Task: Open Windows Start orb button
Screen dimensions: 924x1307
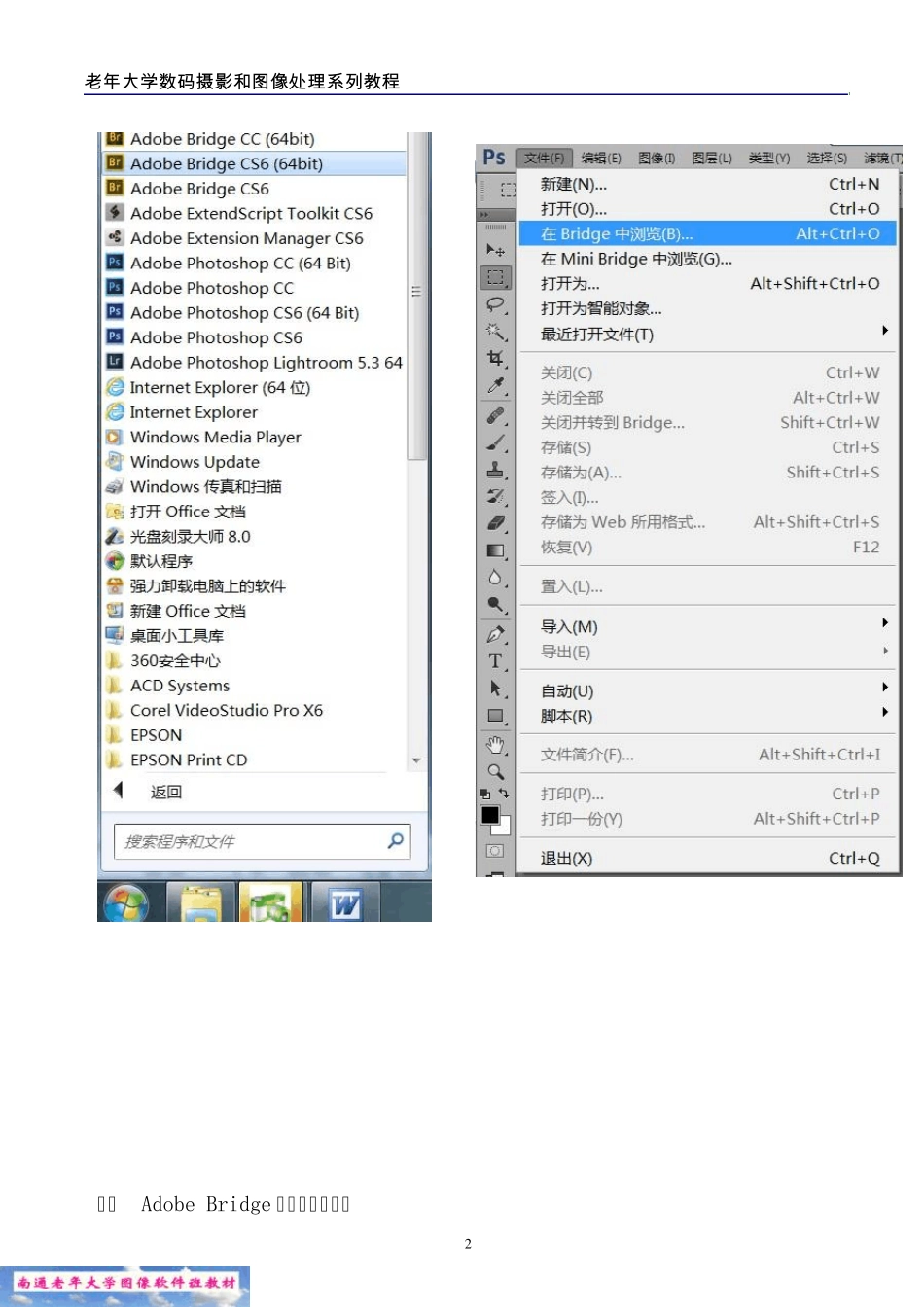Action: click(x=126, y=902)
